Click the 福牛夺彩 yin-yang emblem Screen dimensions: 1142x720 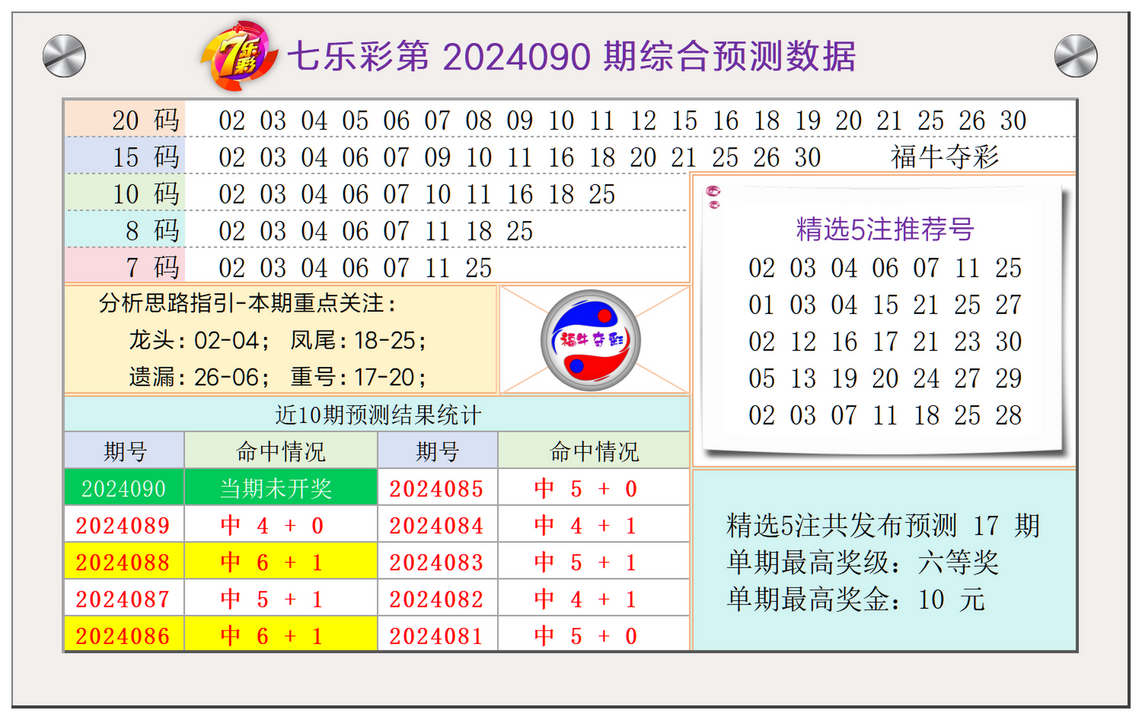[591, 340]
